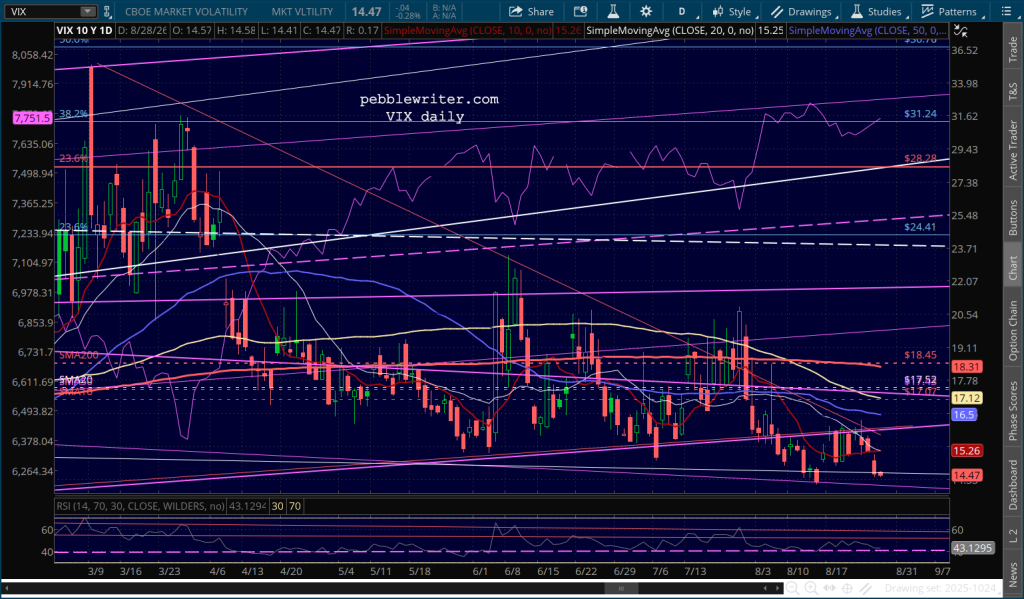The width and height of the screenshot is (1024, 599).
Task: Toggle the collapse arrows icon above the price axis
Action: (961, 30)
